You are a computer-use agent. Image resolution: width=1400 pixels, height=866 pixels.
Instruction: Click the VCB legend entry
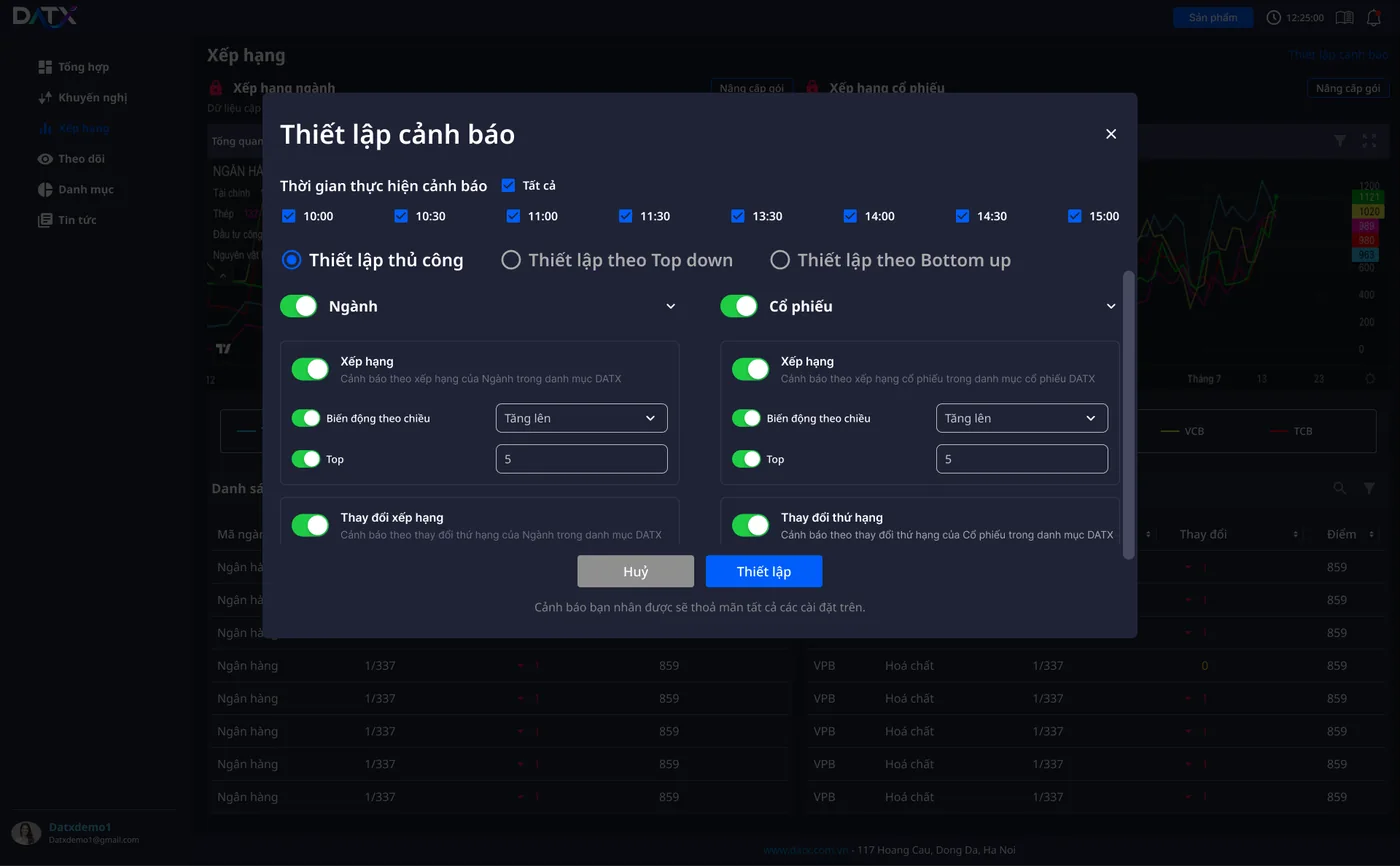tap(1181, 431)
